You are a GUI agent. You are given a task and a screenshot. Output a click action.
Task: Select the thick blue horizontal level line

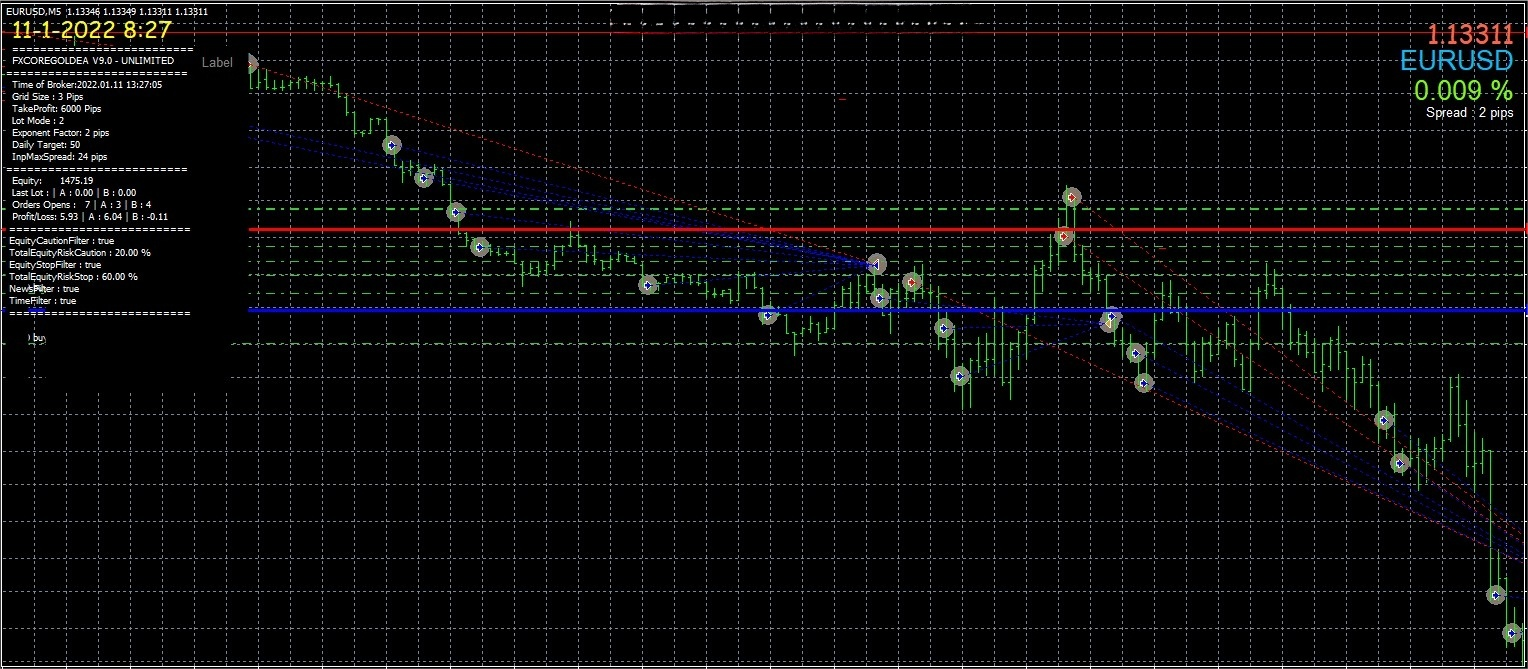click(x=600, y=310)
